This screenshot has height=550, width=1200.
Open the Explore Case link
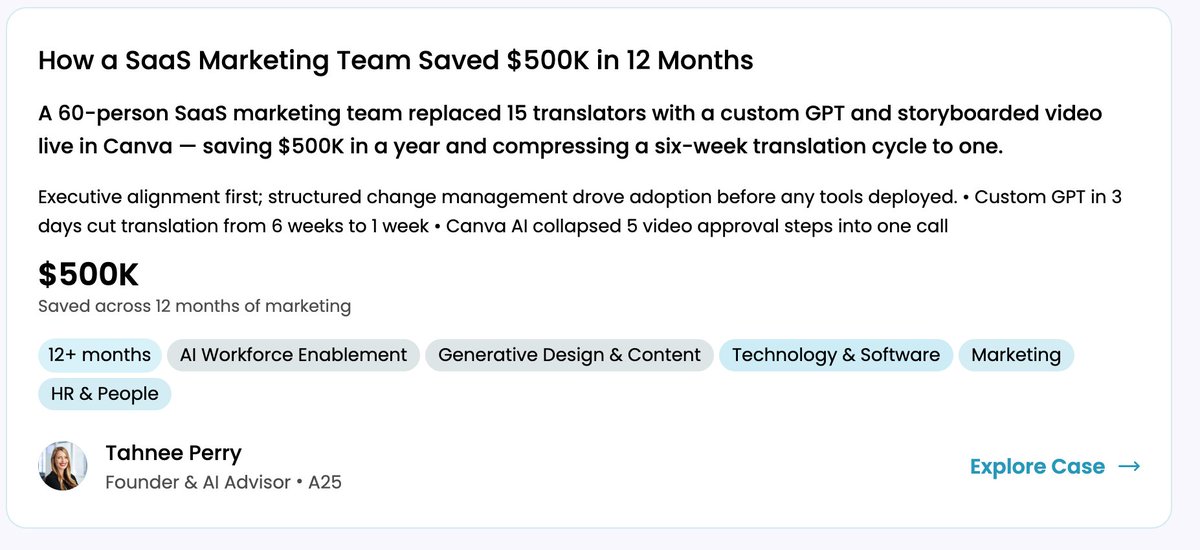pos(1055,466)
